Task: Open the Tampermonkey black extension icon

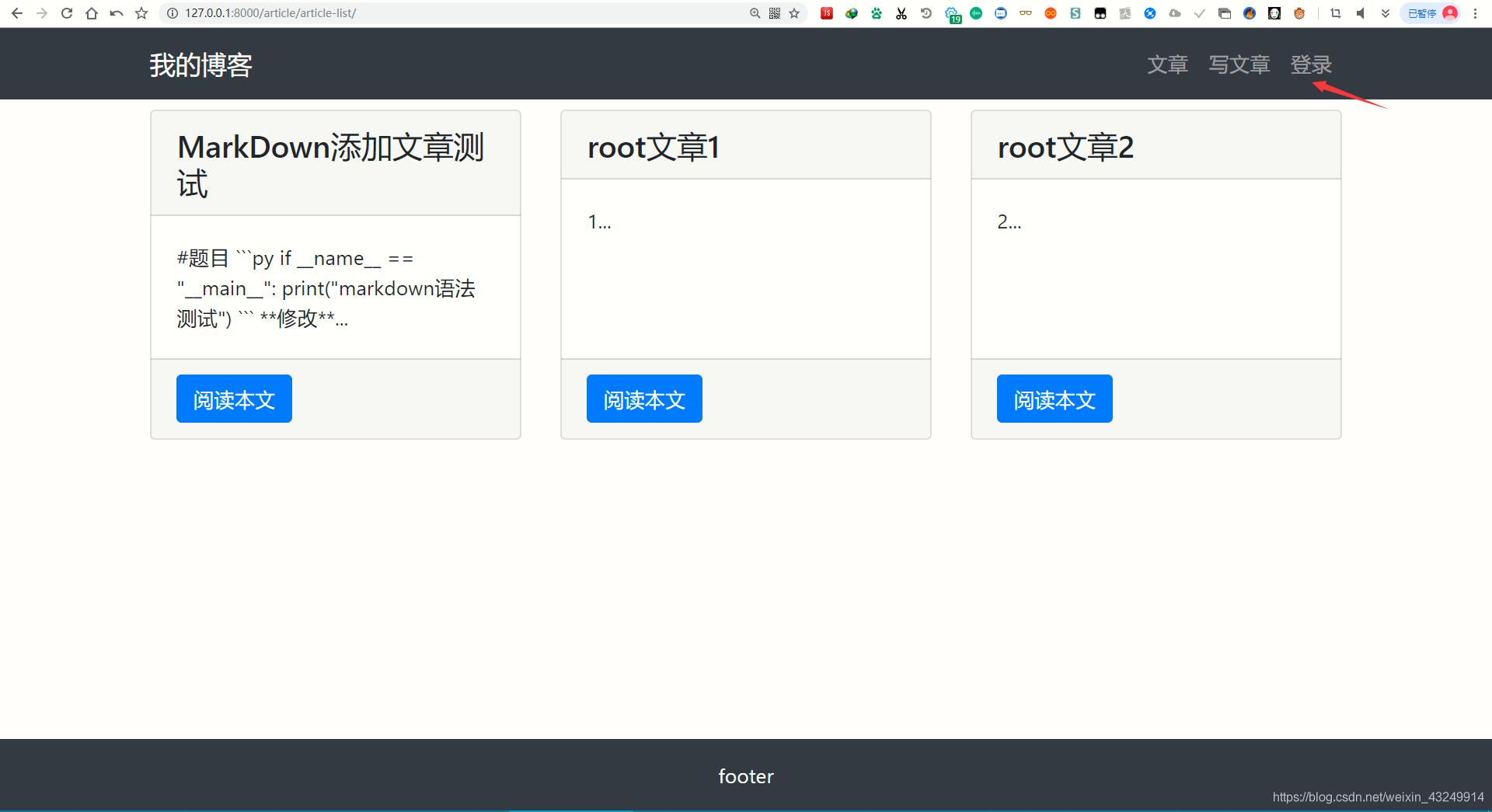Action: [x=1100, y=13]
